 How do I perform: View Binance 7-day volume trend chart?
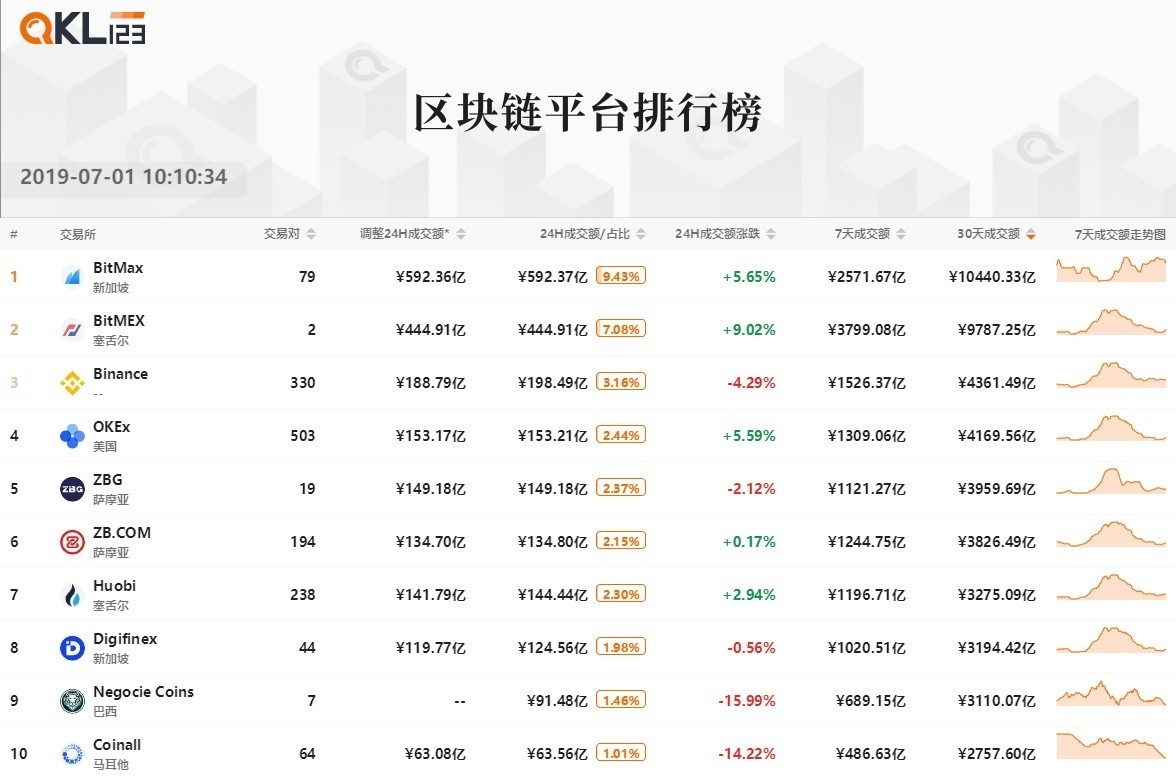pos(1111,374)
